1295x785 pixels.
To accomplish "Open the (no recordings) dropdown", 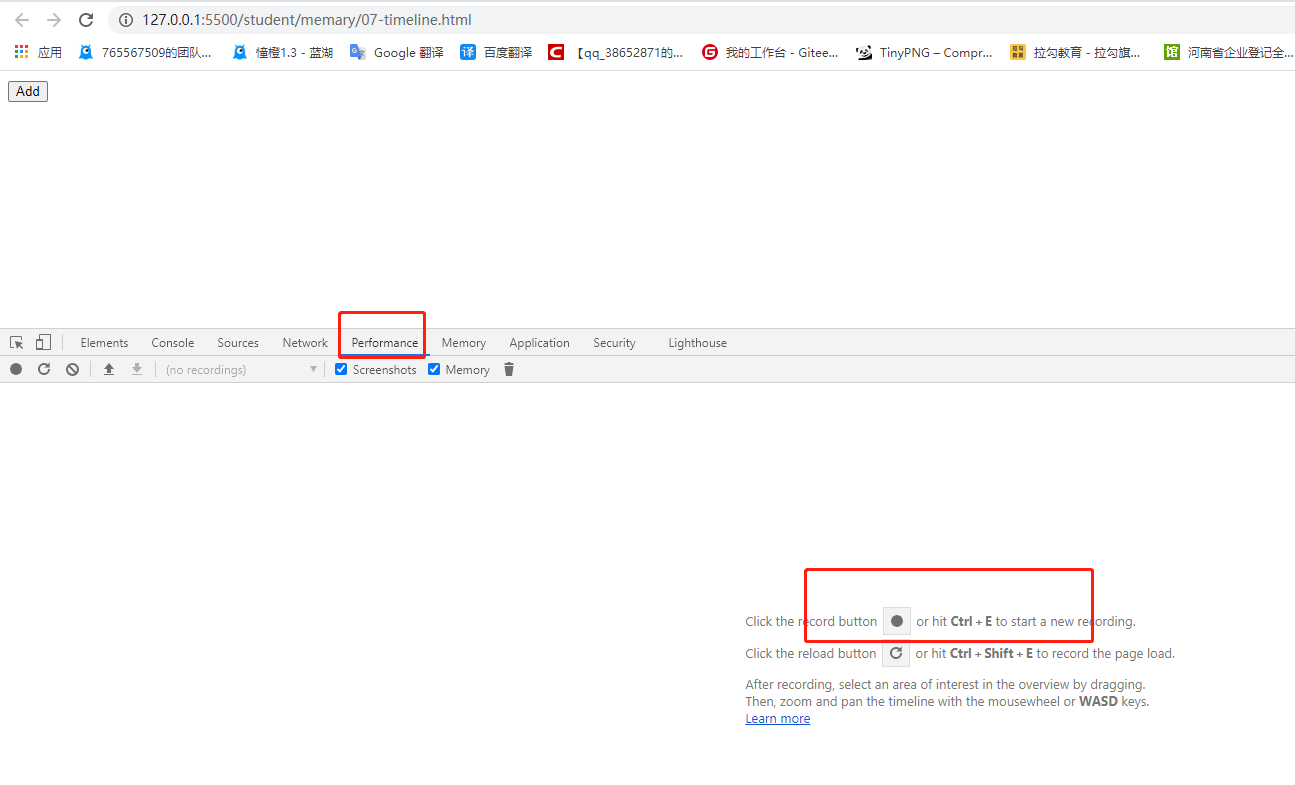I will [240, 369].
